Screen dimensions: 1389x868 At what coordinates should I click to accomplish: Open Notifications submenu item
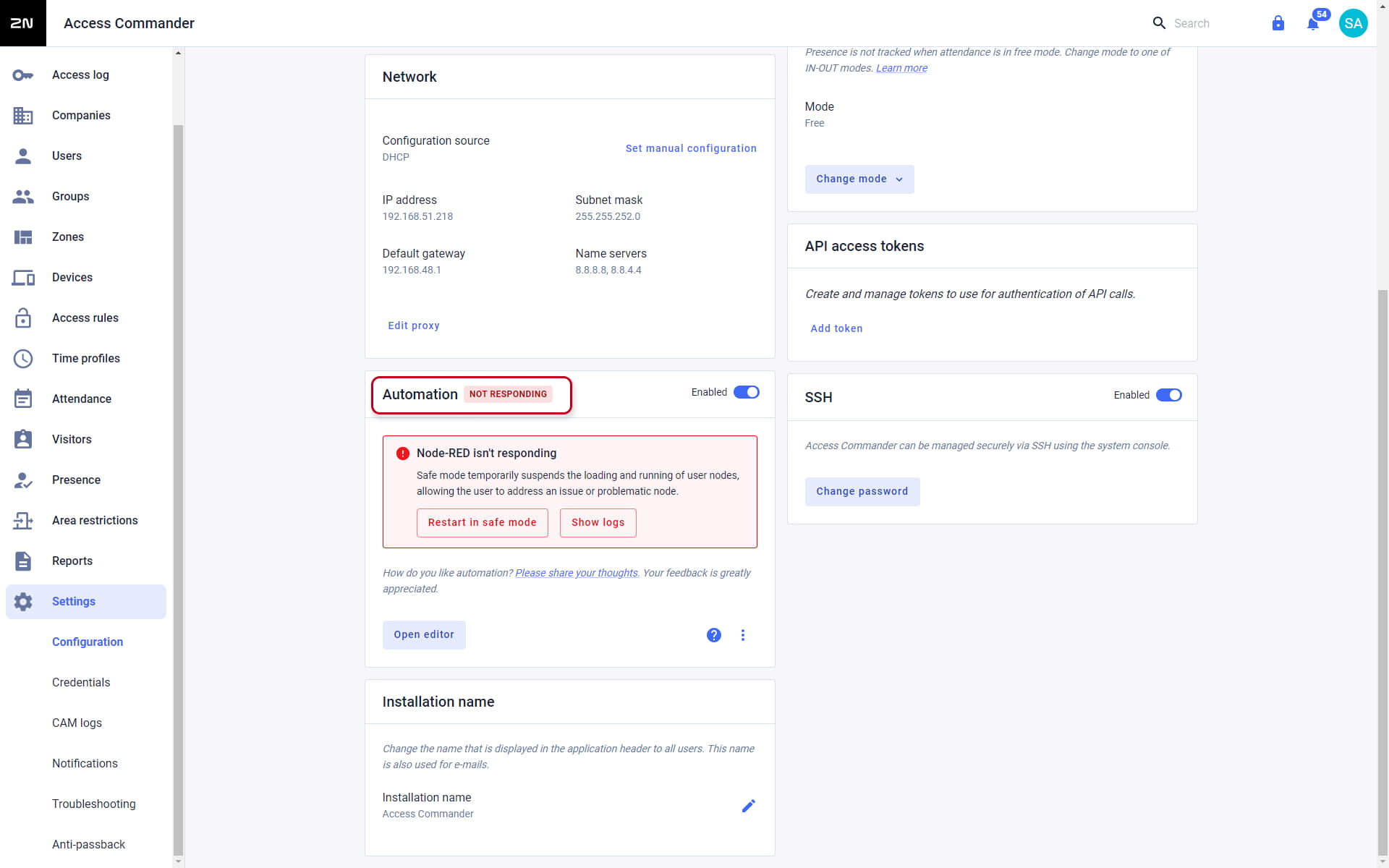(85, 764)
